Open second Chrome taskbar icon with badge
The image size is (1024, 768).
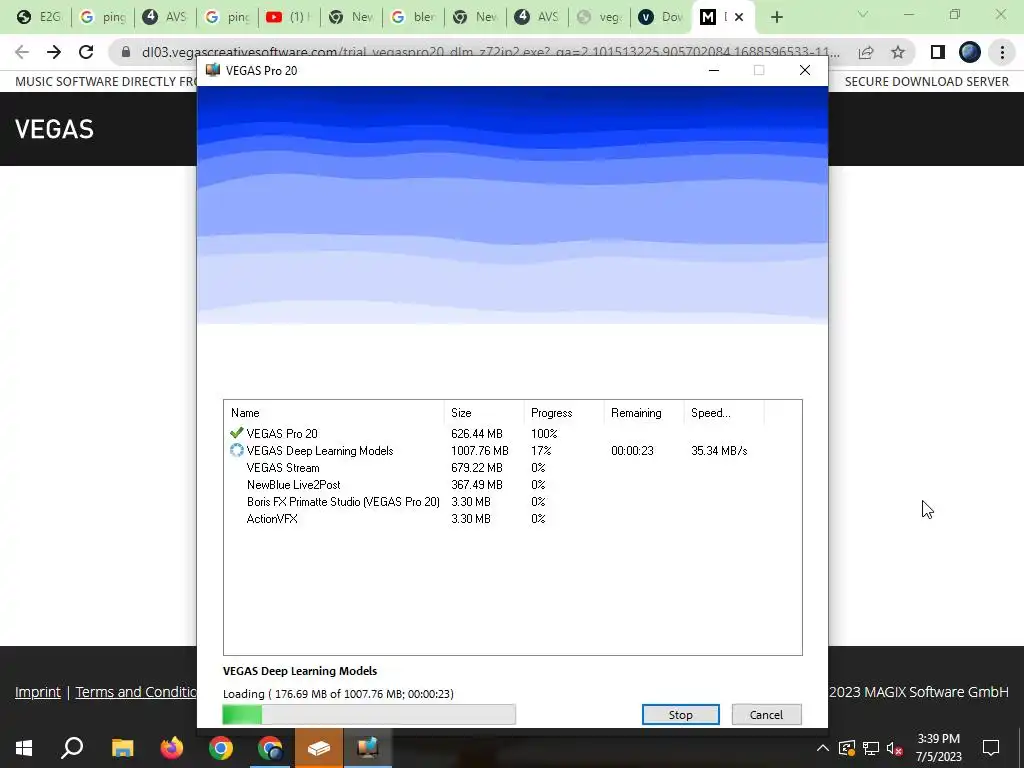270,748
